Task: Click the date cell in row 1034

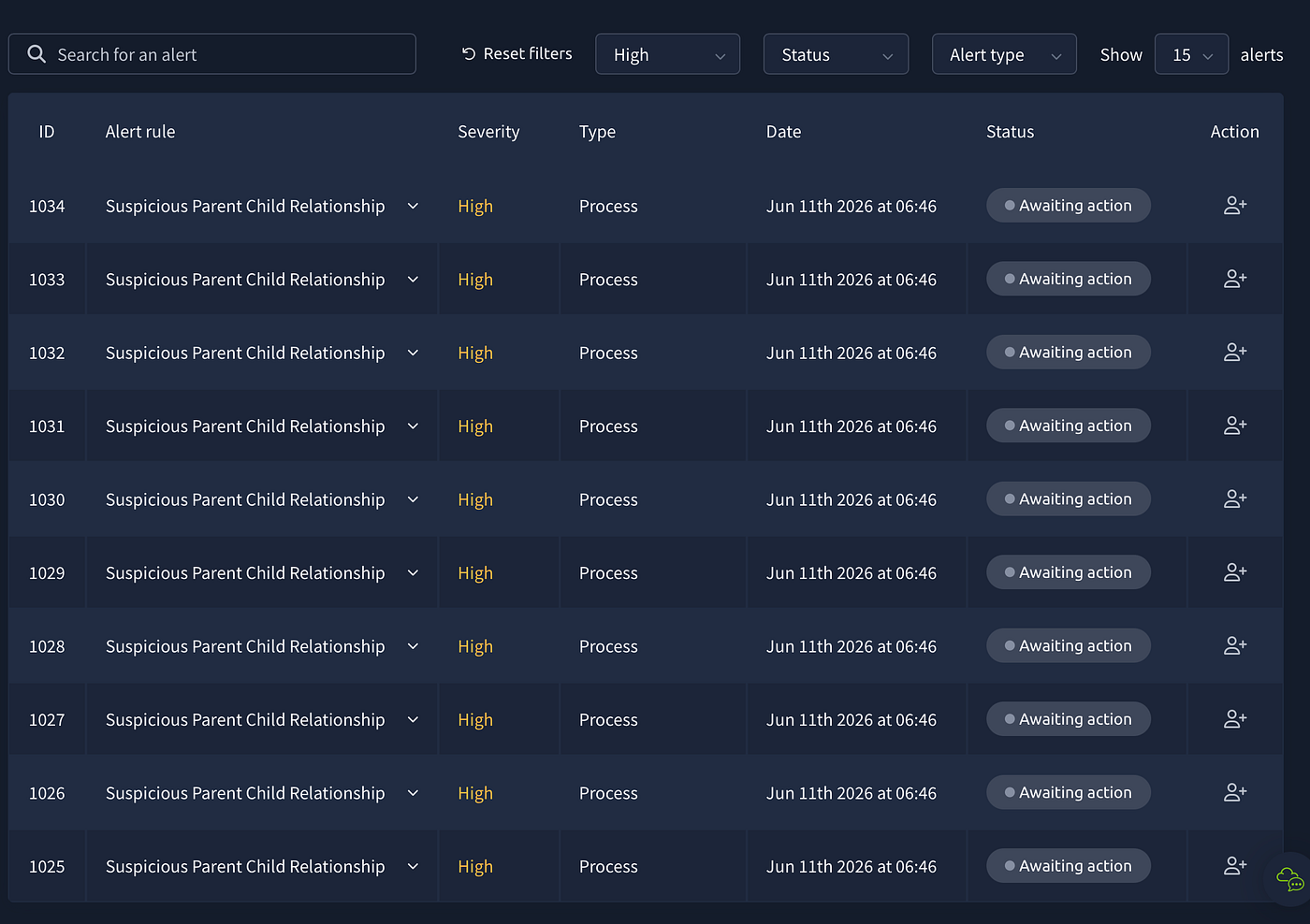Action: tap(851, 207)
